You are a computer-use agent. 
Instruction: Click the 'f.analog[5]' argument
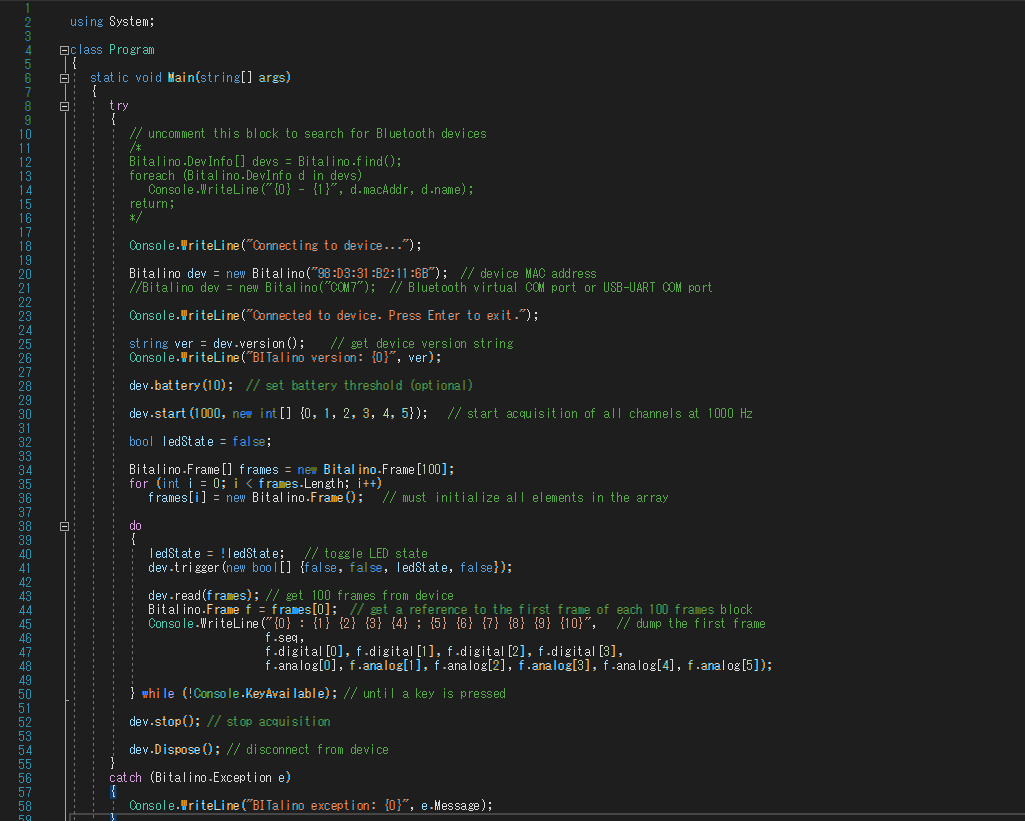(724, 666)
